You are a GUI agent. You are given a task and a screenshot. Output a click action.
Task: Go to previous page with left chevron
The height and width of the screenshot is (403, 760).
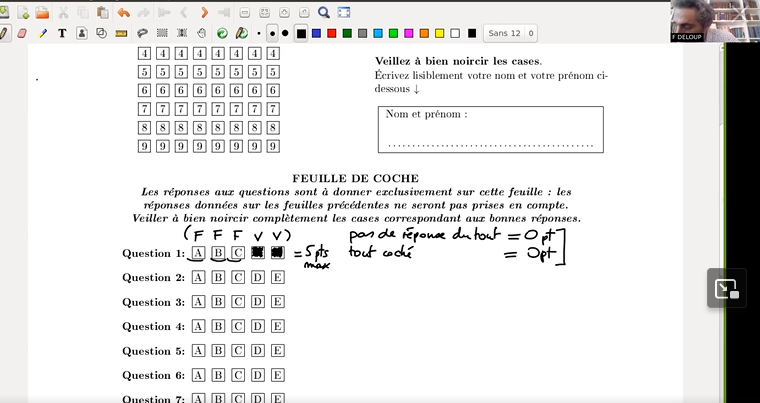pyautogui.click(x=184, y=12)
